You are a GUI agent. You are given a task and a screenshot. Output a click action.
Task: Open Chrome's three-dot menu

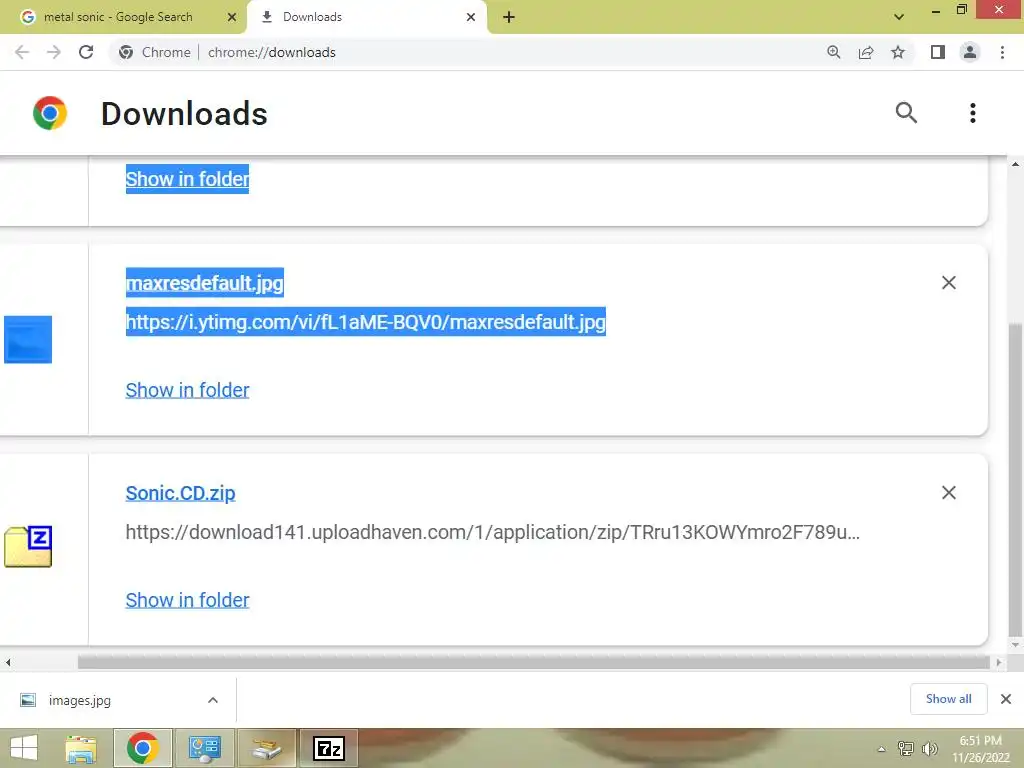[x=1002, y=52]
